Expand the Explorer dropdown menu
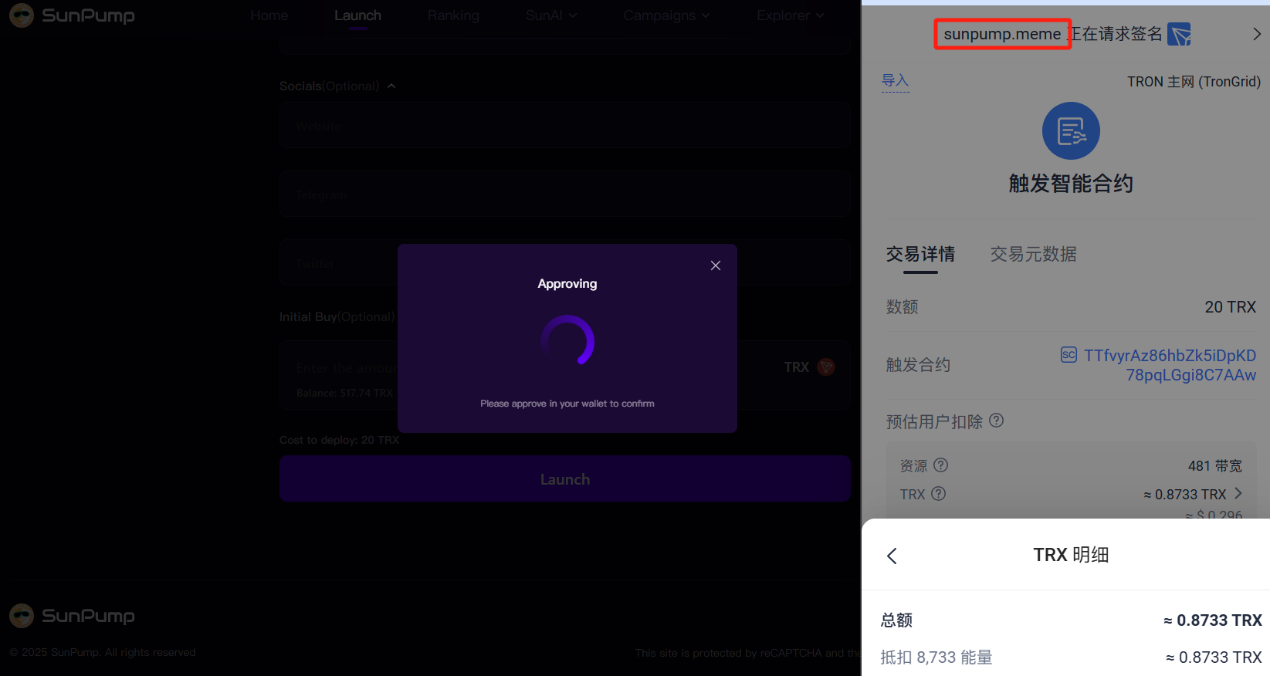This screenshot has width=1270, height=676. click(x=790, y=15)
